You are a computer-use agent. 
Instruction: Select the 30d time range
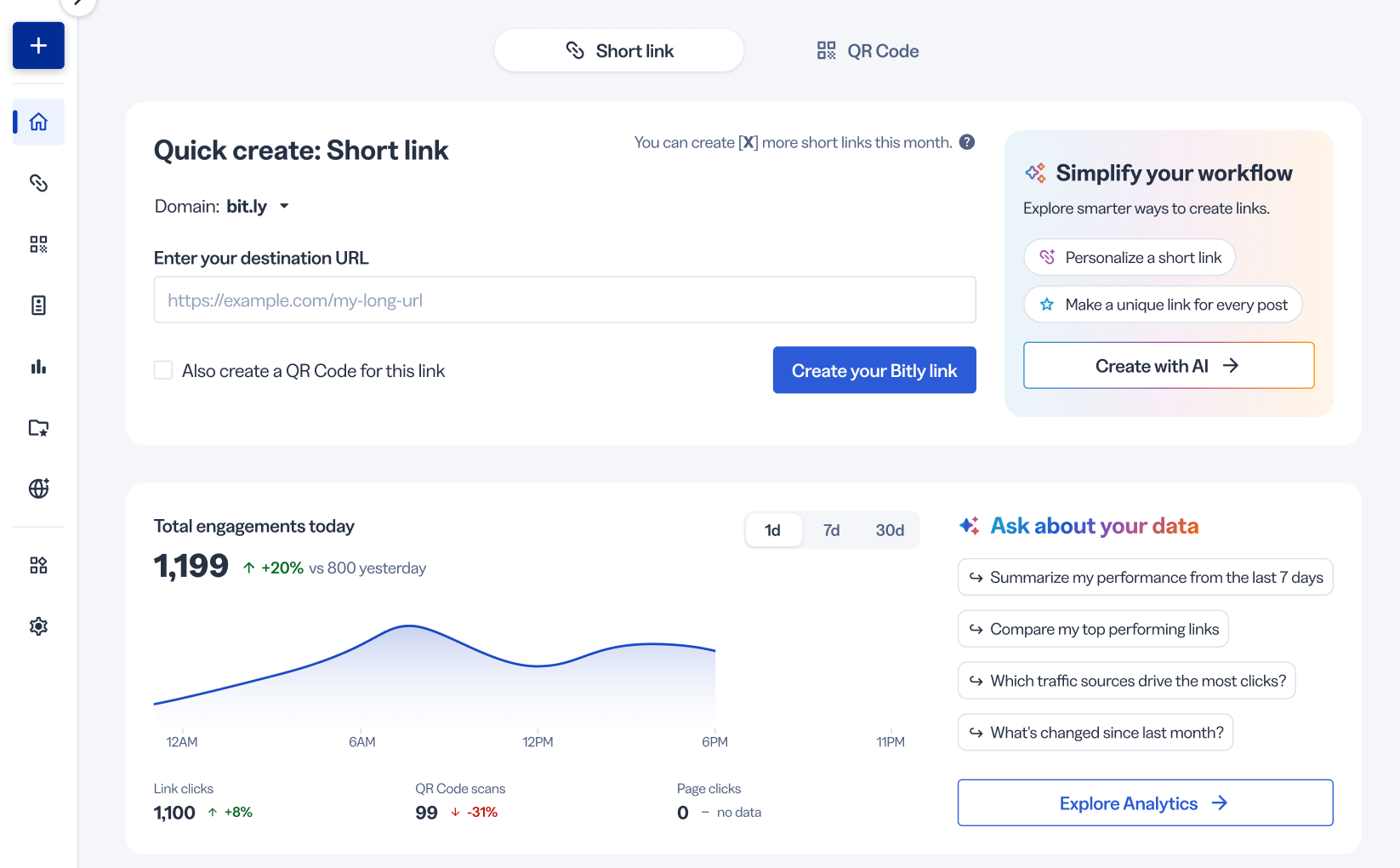(x=890, y=530)
